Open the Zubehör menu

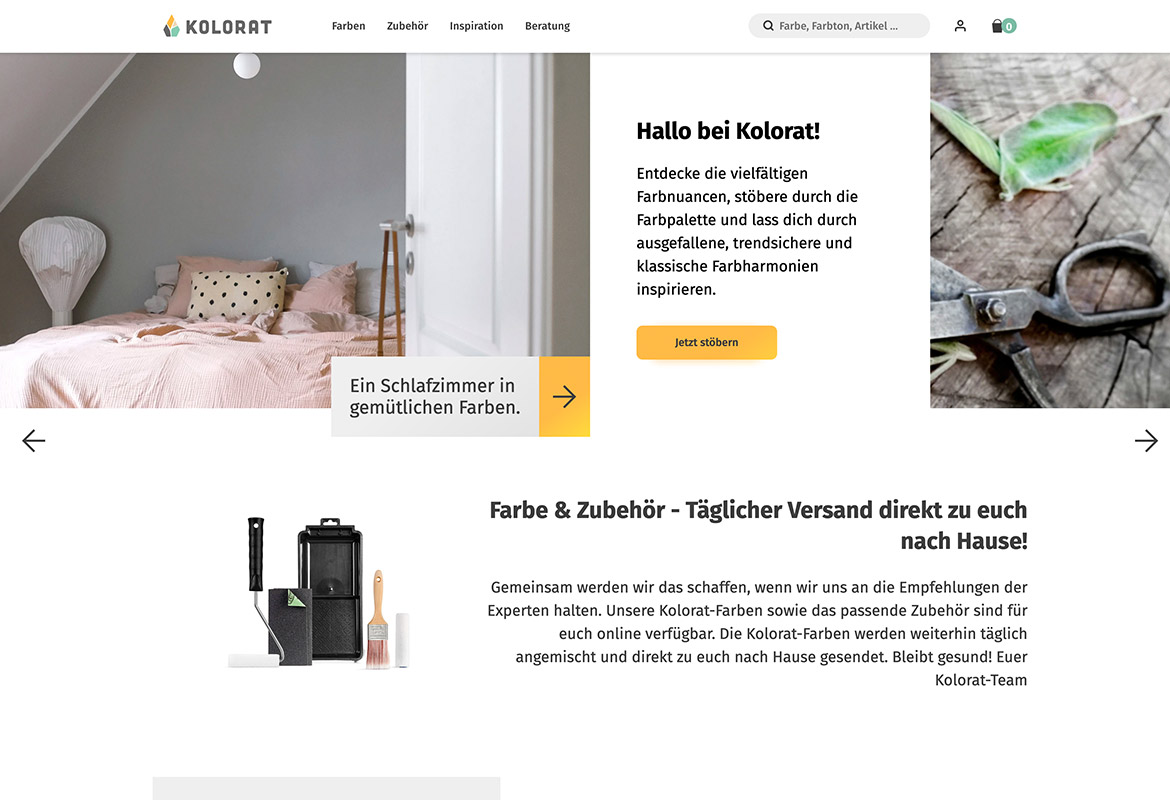tap(407, 26)
